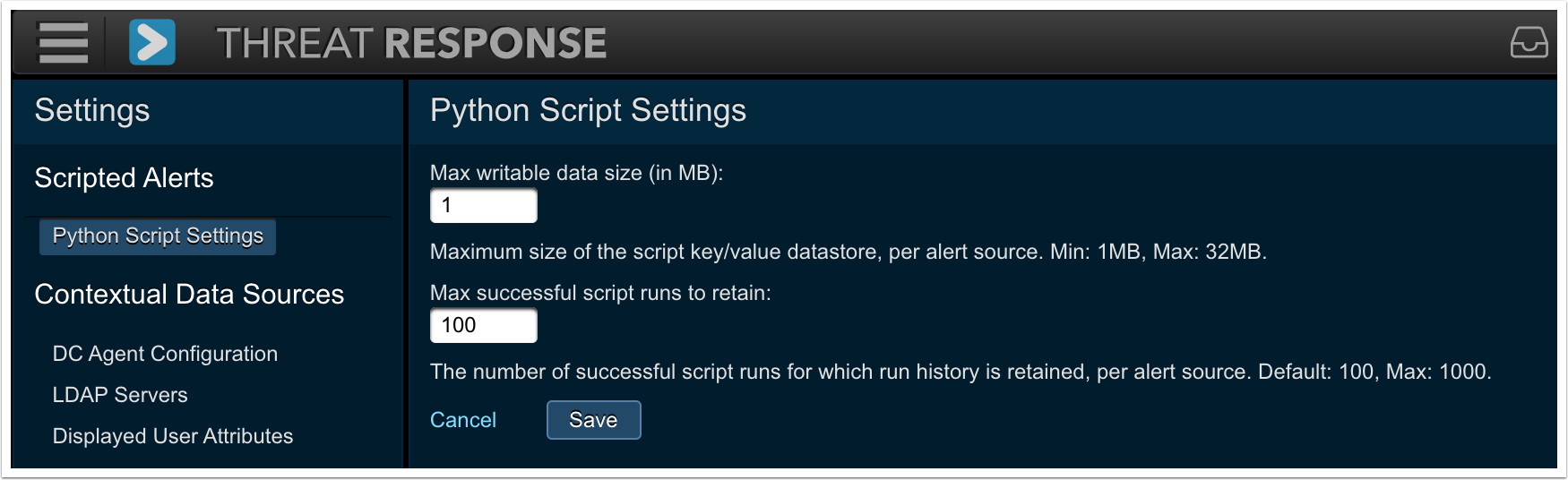Open Displayed User Attributes page
The width and height of the screenshot is (1568, 480).
pyautogui.click(x=173, y=436)
